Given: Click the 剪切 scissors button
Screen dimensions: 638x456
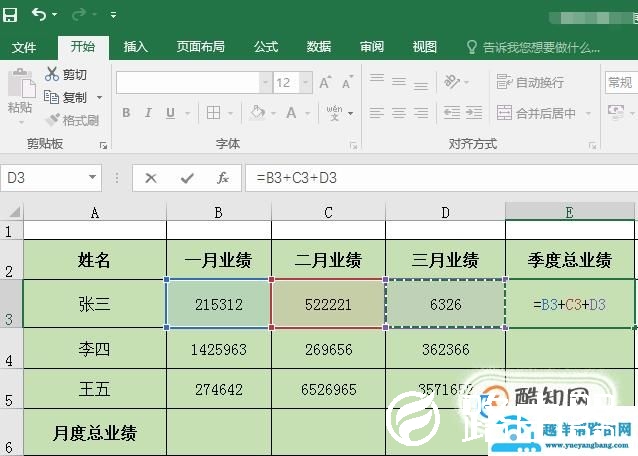Looking at the screenshot, I should [66, 74].
